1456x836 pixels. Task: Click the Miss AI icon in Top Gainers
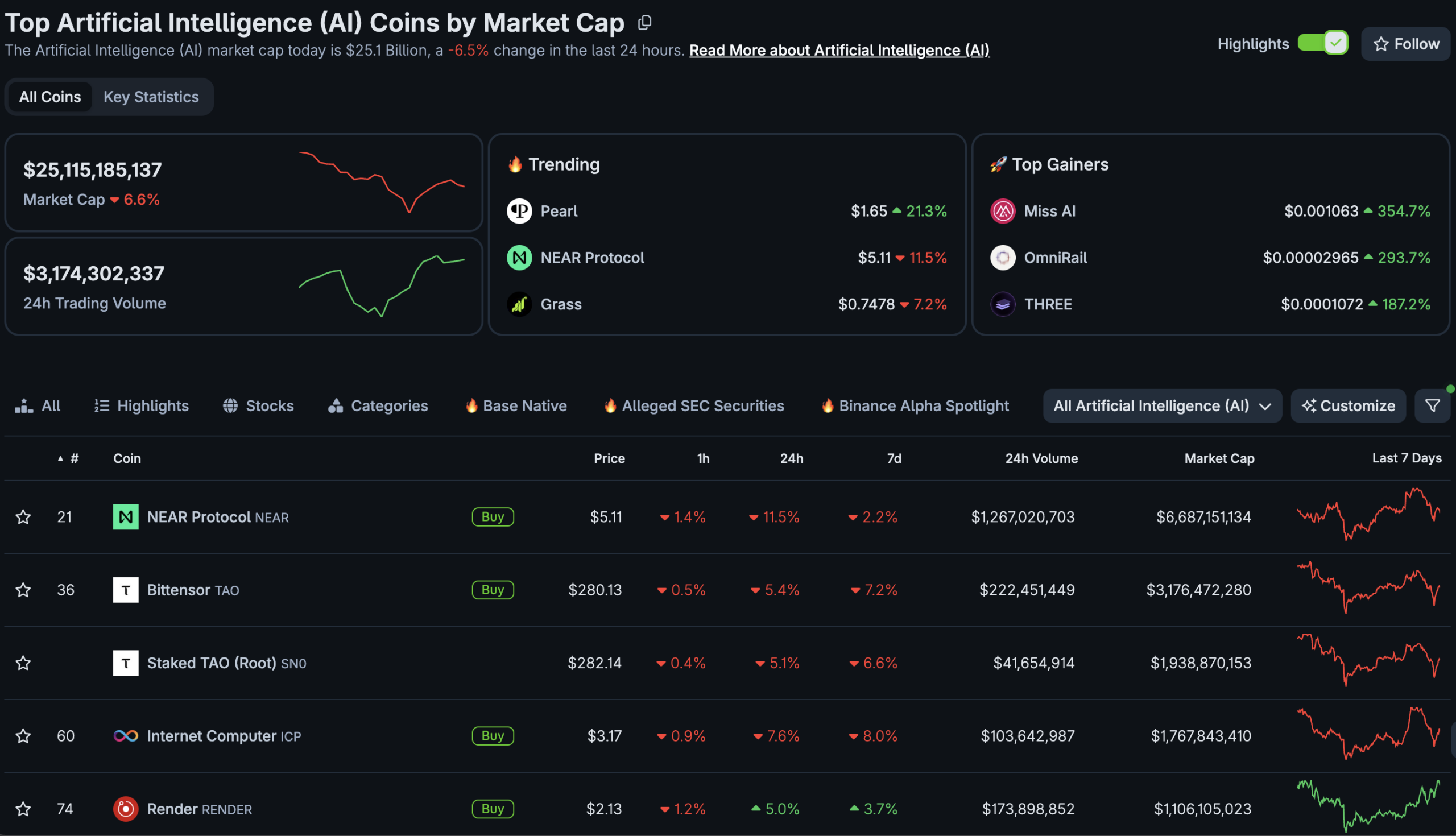coord(1003,212)
